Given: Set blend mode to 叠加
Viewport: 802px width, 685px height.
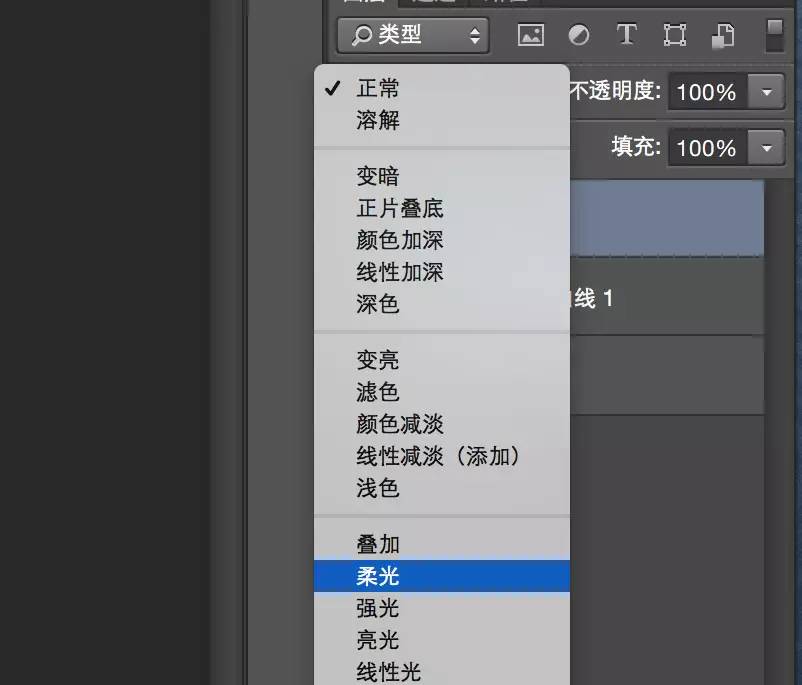Looking at the screenshot, I should pyautogui.click(x=378, y=544).
